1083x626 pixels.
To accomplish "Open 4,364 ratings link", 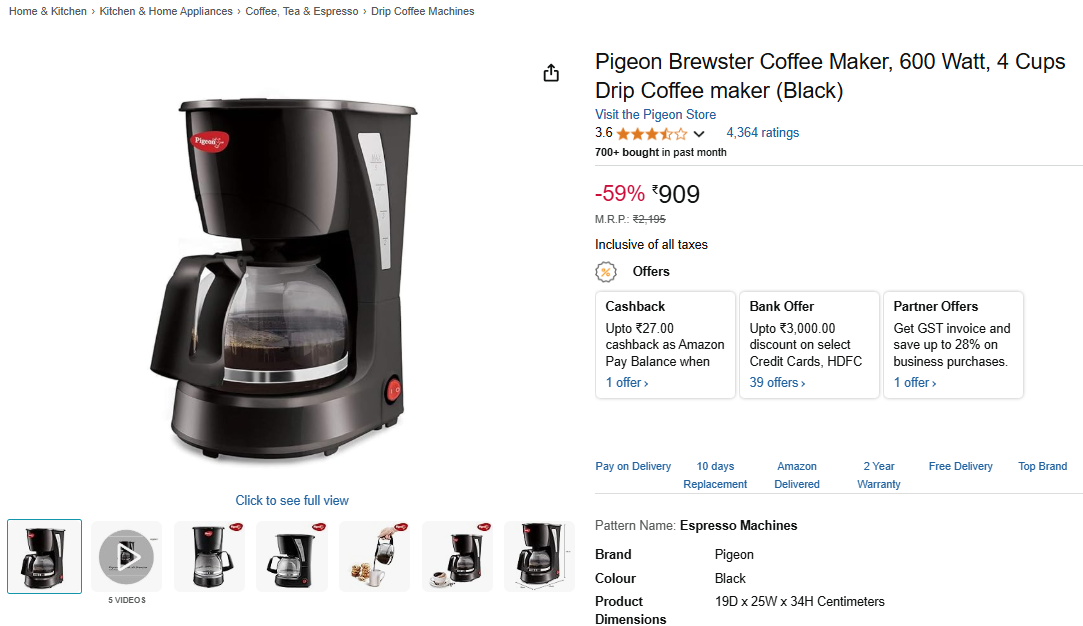I will (763, 133).
